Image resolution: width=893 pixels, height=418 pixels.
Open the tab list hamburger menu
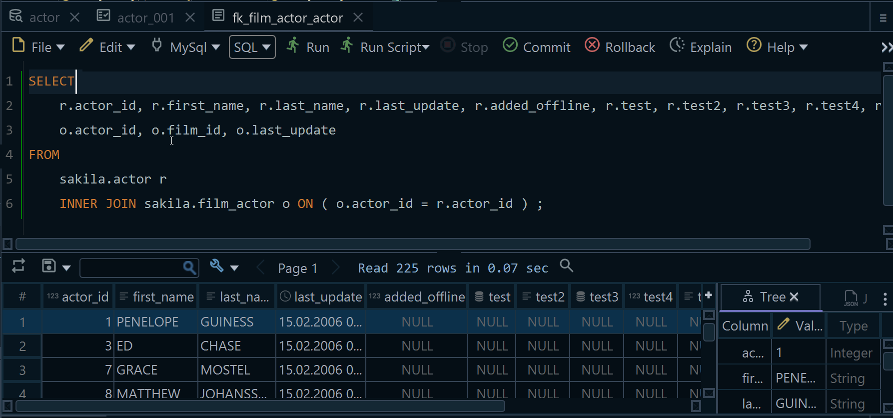[x=883, y=18]
